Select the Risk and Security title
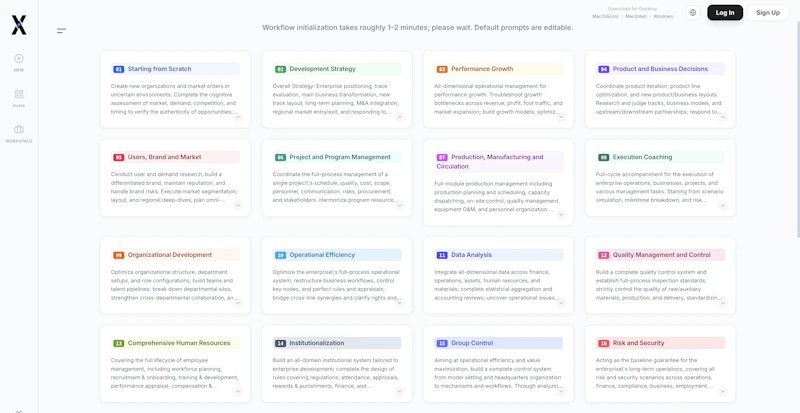Viewport: 800px width, 413px height. (x=639, y=343)
